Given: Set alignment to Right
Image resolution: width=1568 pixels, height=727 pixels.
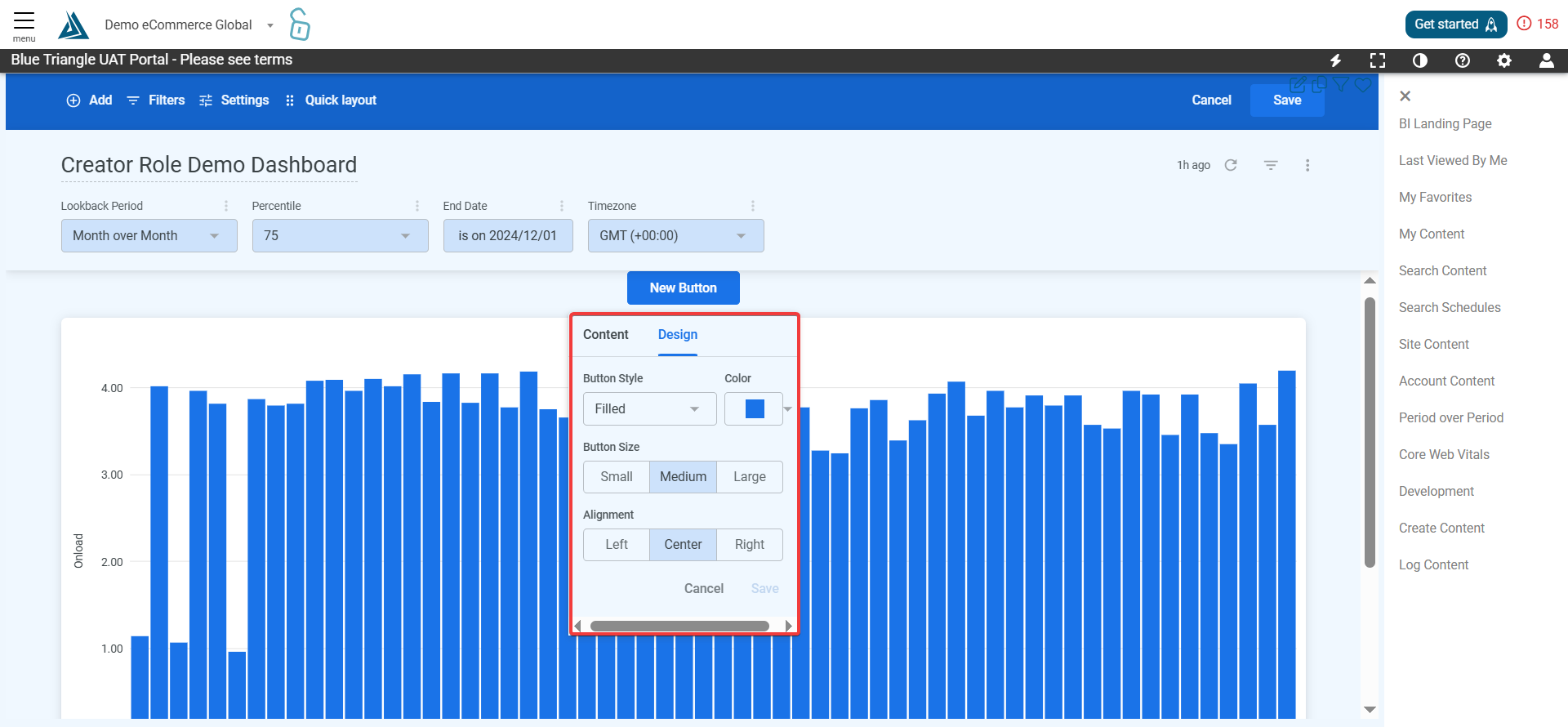Looking at the screenshot, I should (750, 545).
